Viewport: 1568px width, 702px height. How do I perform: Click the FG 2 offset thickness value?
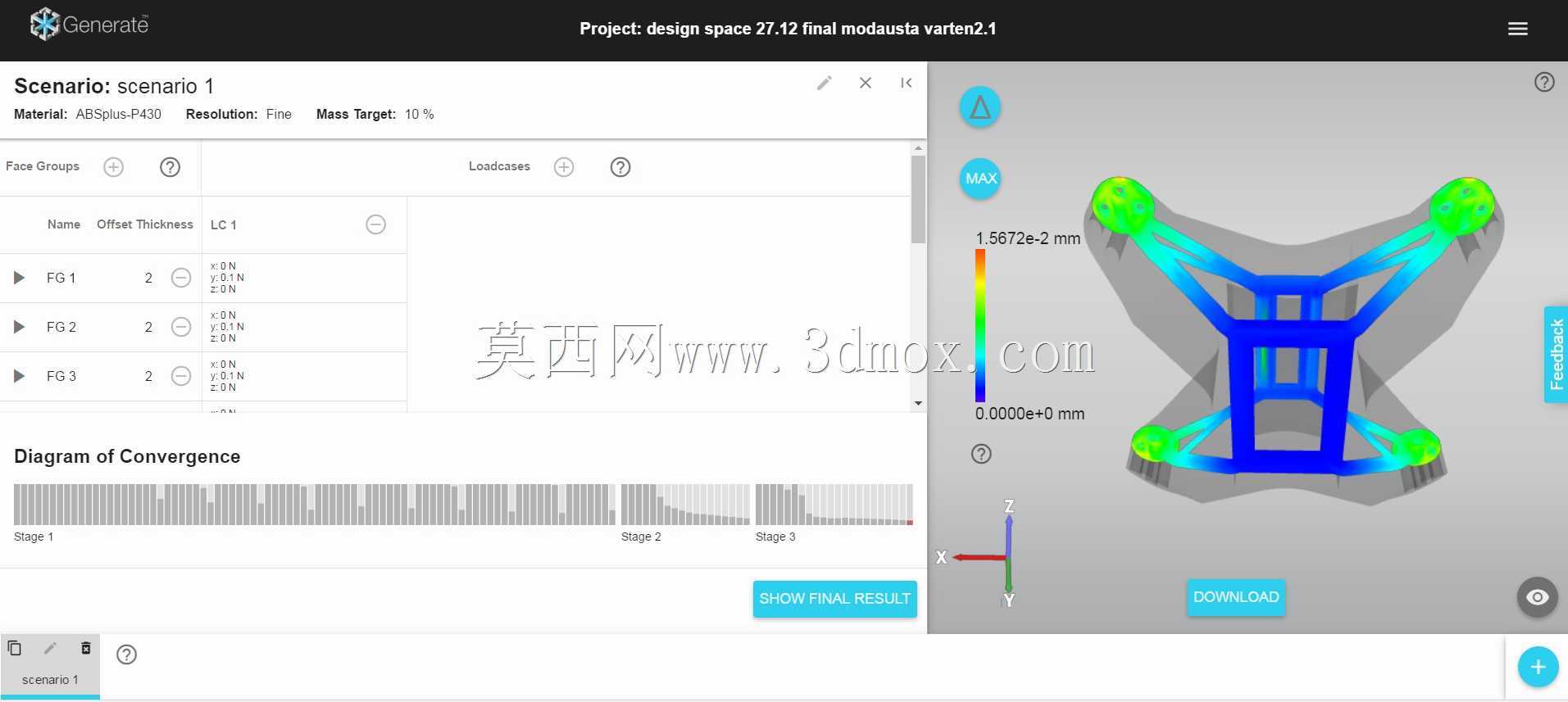(x=148, y=328)
